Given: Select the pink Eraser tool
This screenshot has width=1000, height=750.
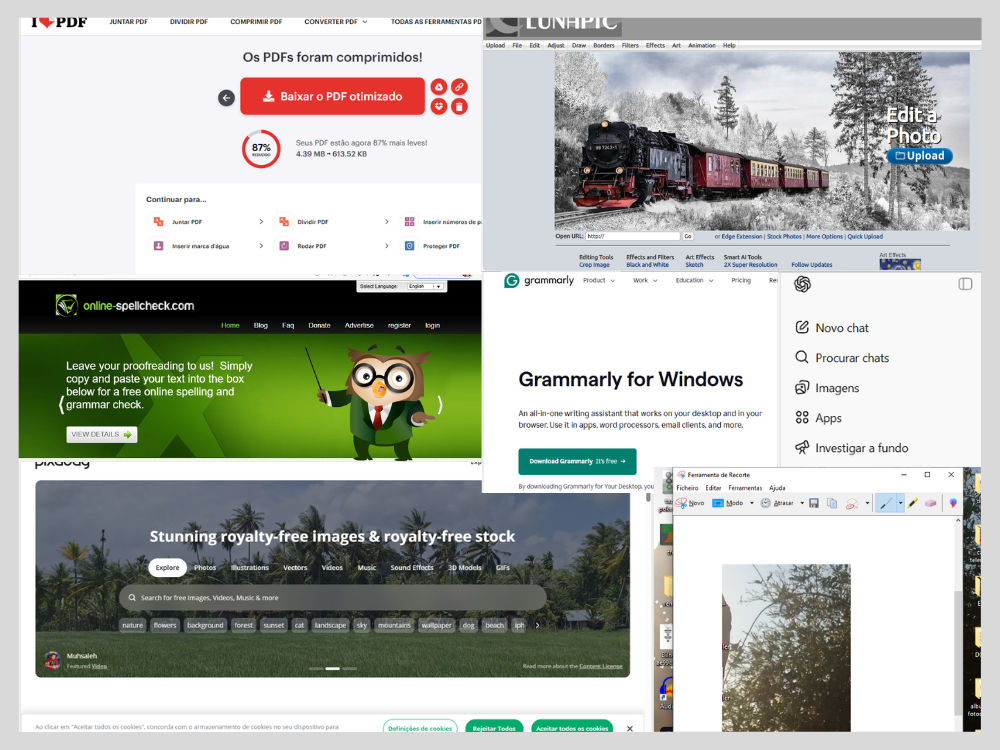Looking at the screenshot, I should (930, 503).
